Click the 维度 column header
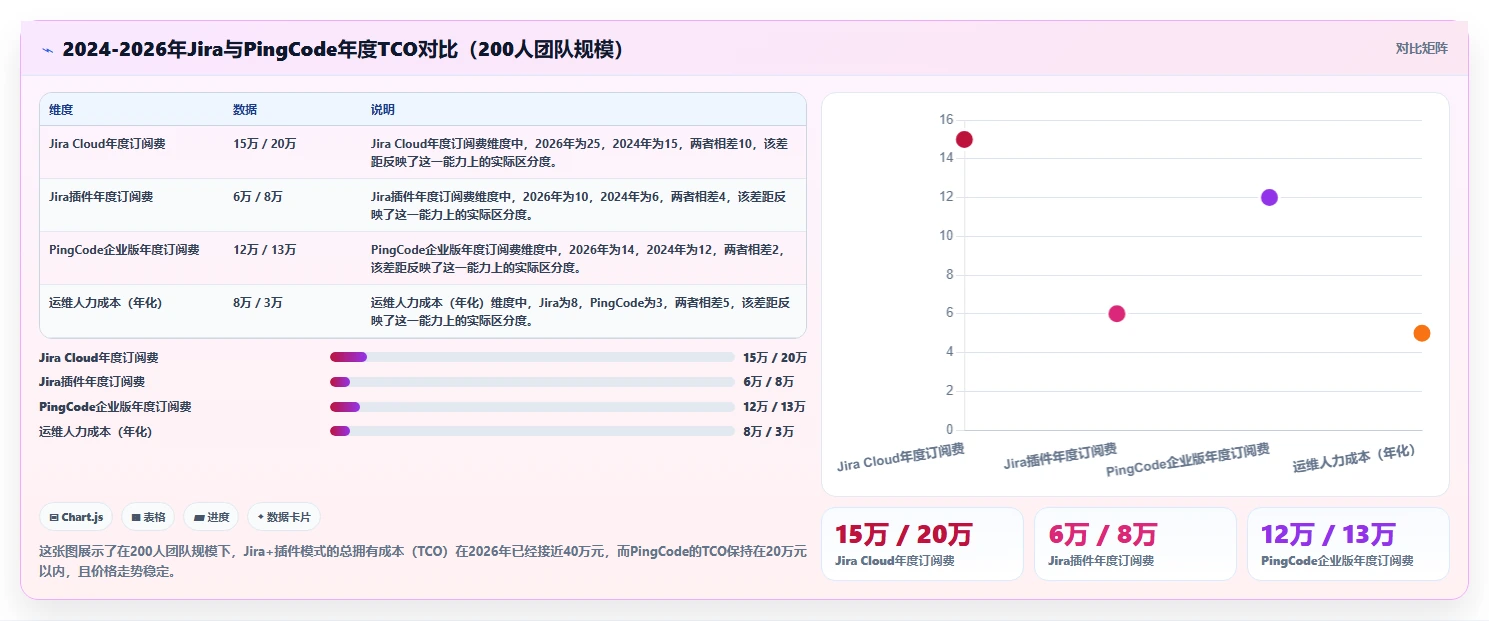The width and height of the screenshot is (1489, 621). pos(61,109)
